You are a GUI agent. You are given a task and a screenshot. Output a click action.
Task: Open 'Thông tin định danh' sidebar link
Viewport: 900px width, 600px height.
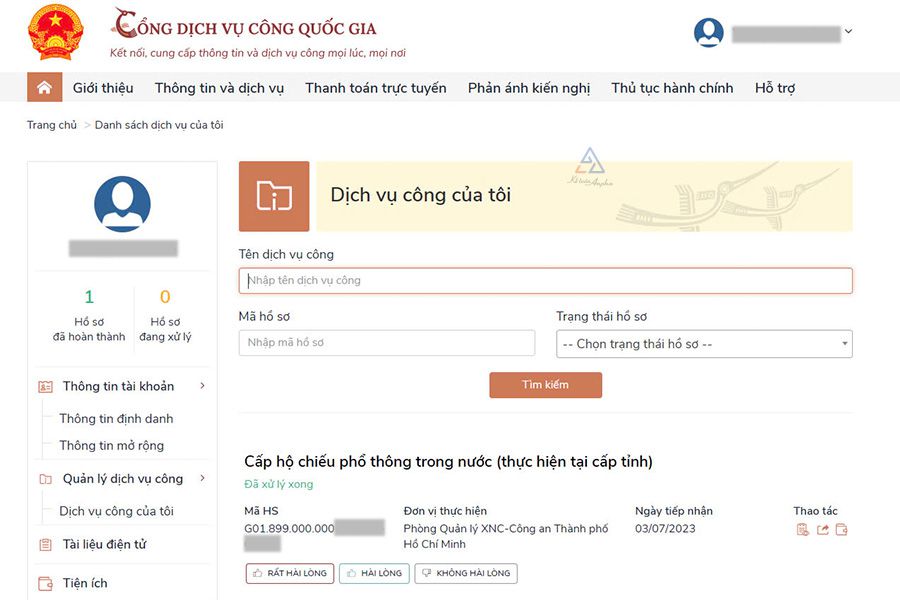pos(116,419)
